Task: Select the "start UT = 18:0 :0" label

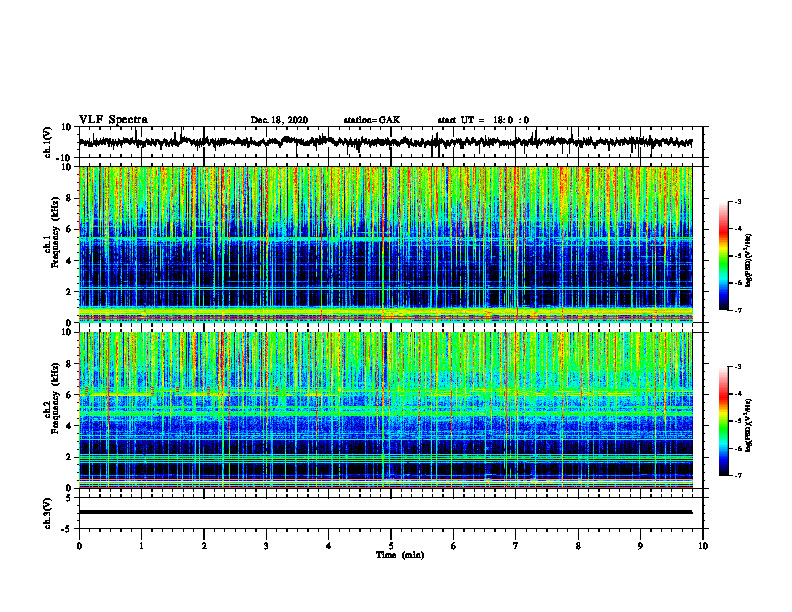Action: coord(483,120)
